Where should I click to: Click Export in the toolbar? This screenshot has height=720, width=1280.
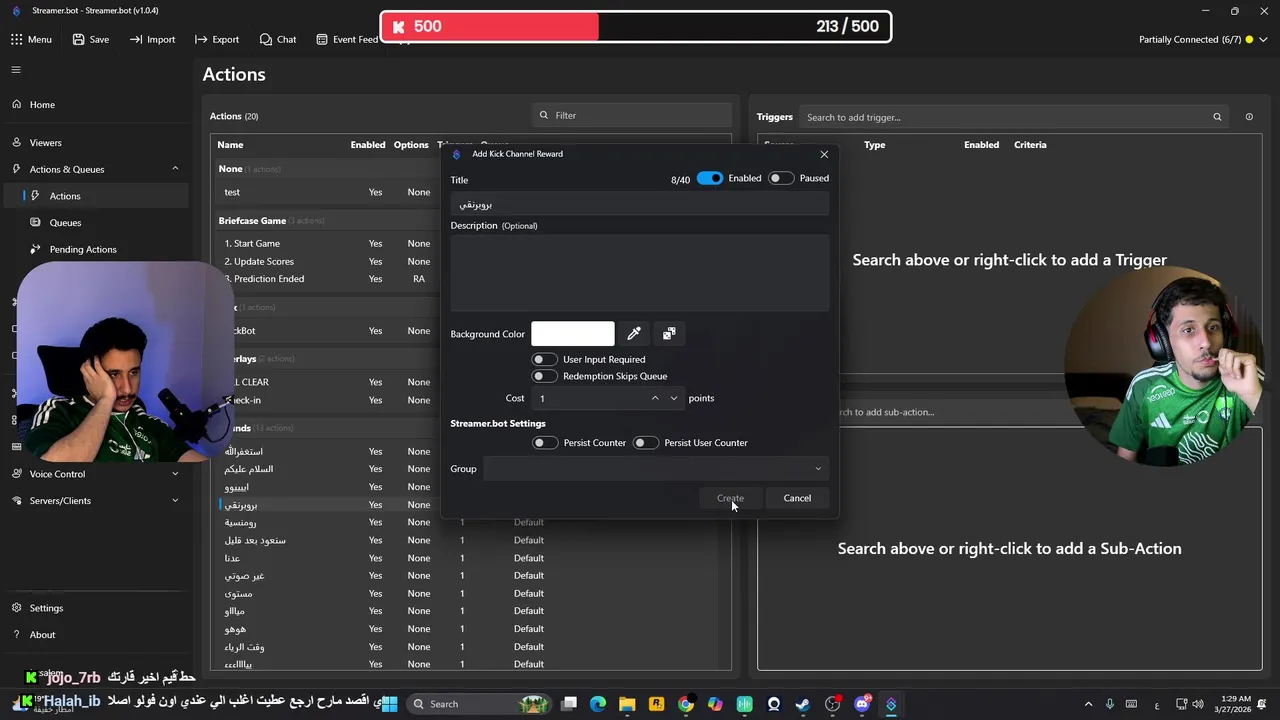[217, 39]
